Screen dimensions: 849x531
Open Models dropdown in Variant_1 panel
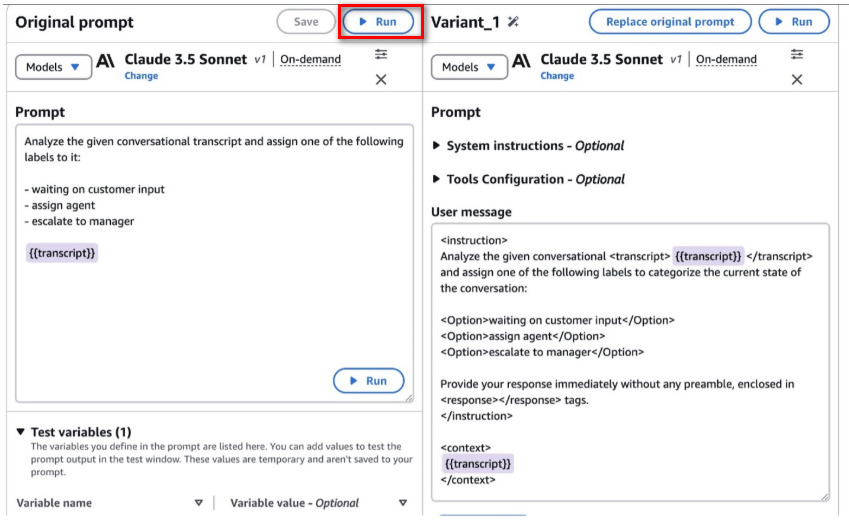point(469,67)
